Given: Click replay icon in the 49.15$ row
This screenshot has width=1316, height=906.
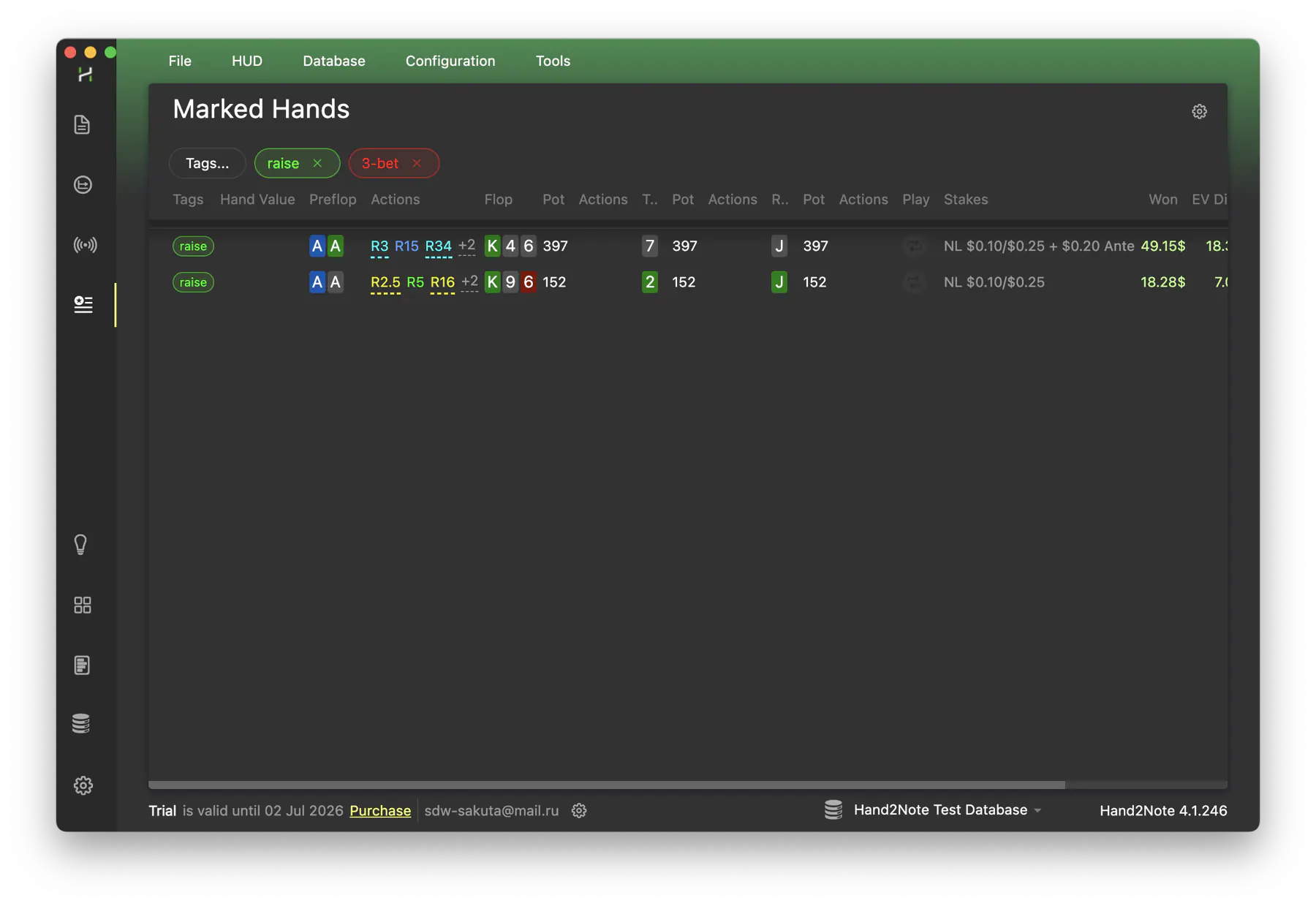Looking at the screenshot, I should (914, 246).
